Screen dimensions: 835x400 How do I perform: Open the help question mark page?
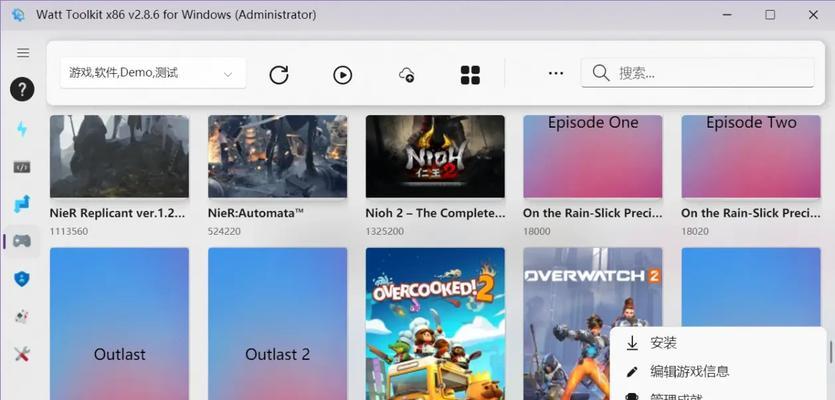pos(22,89)
